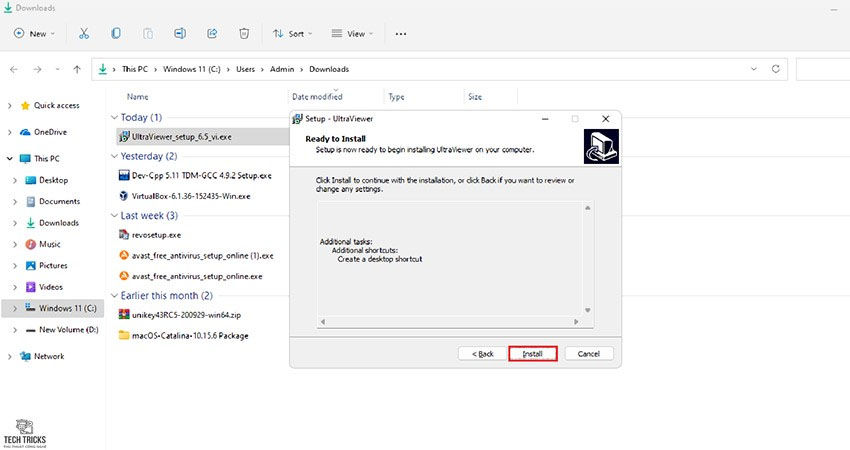Click Cancel button in Setup dialog
850x450 pixels.
click(589, 354)
